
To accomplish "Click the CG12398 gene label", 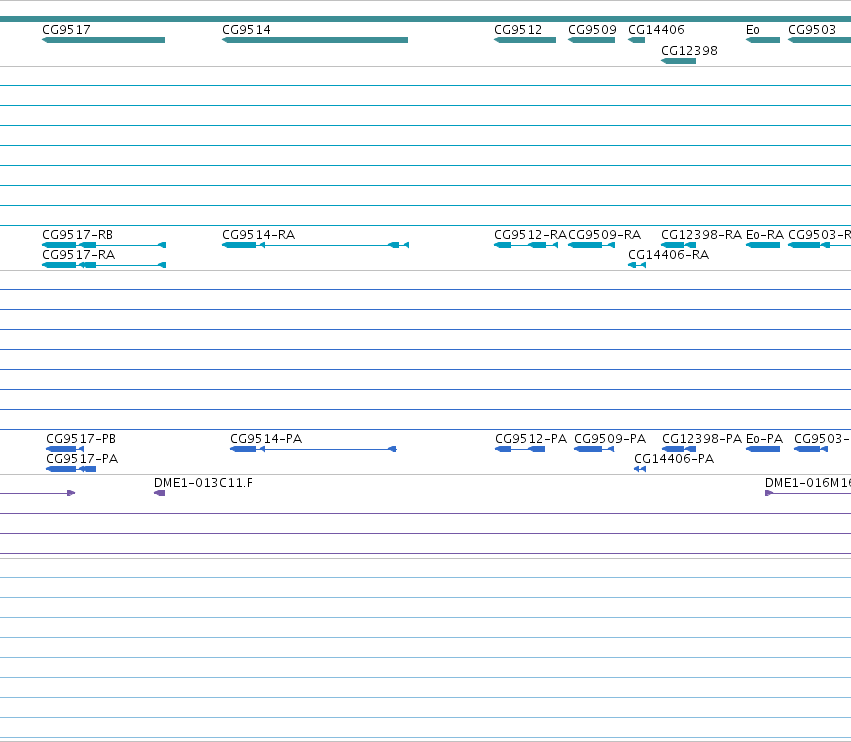I will point(689,50).
